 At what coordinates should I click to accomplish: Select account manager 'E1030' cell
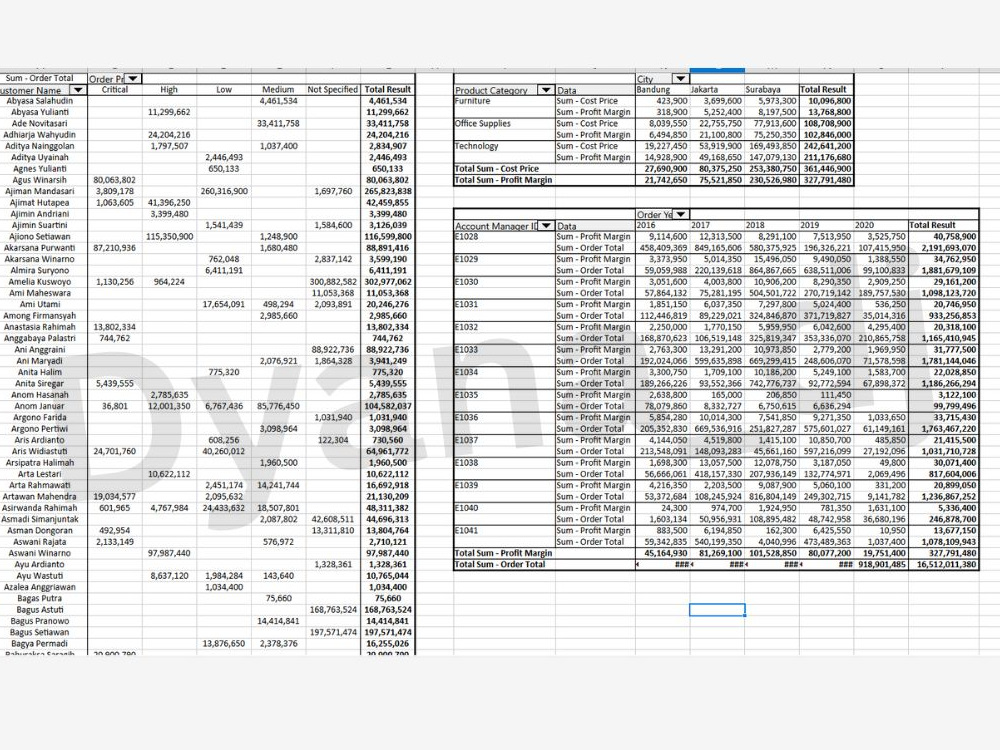pos(504,282)
